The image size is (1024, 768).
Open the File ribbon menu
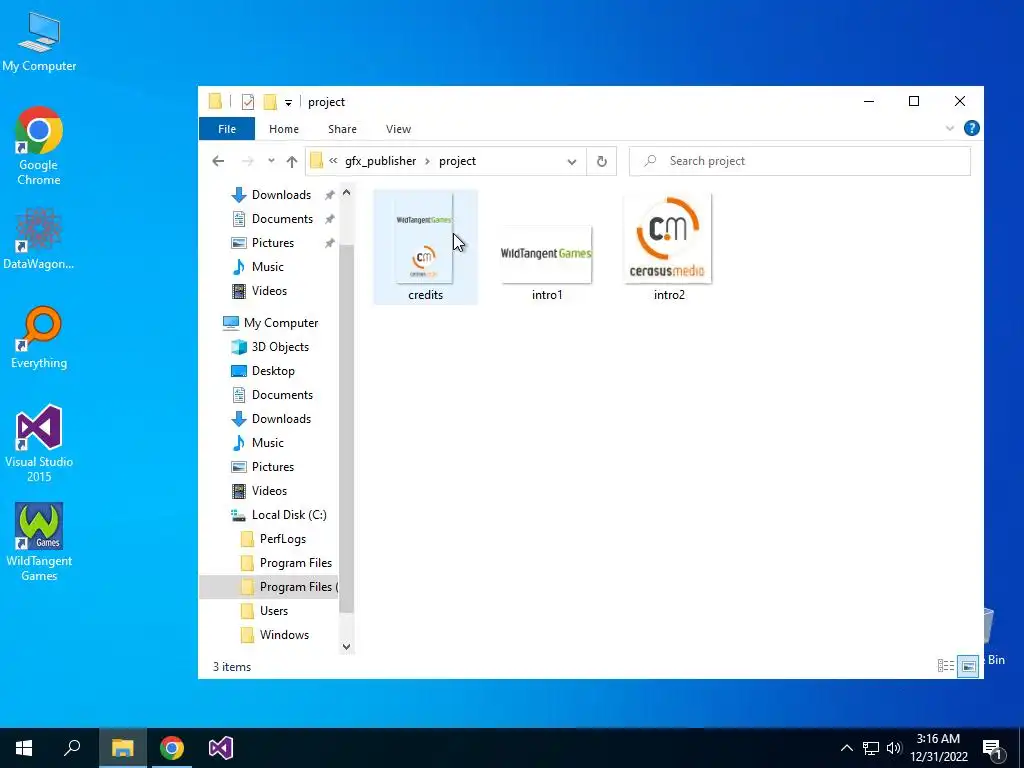(227, 129)
